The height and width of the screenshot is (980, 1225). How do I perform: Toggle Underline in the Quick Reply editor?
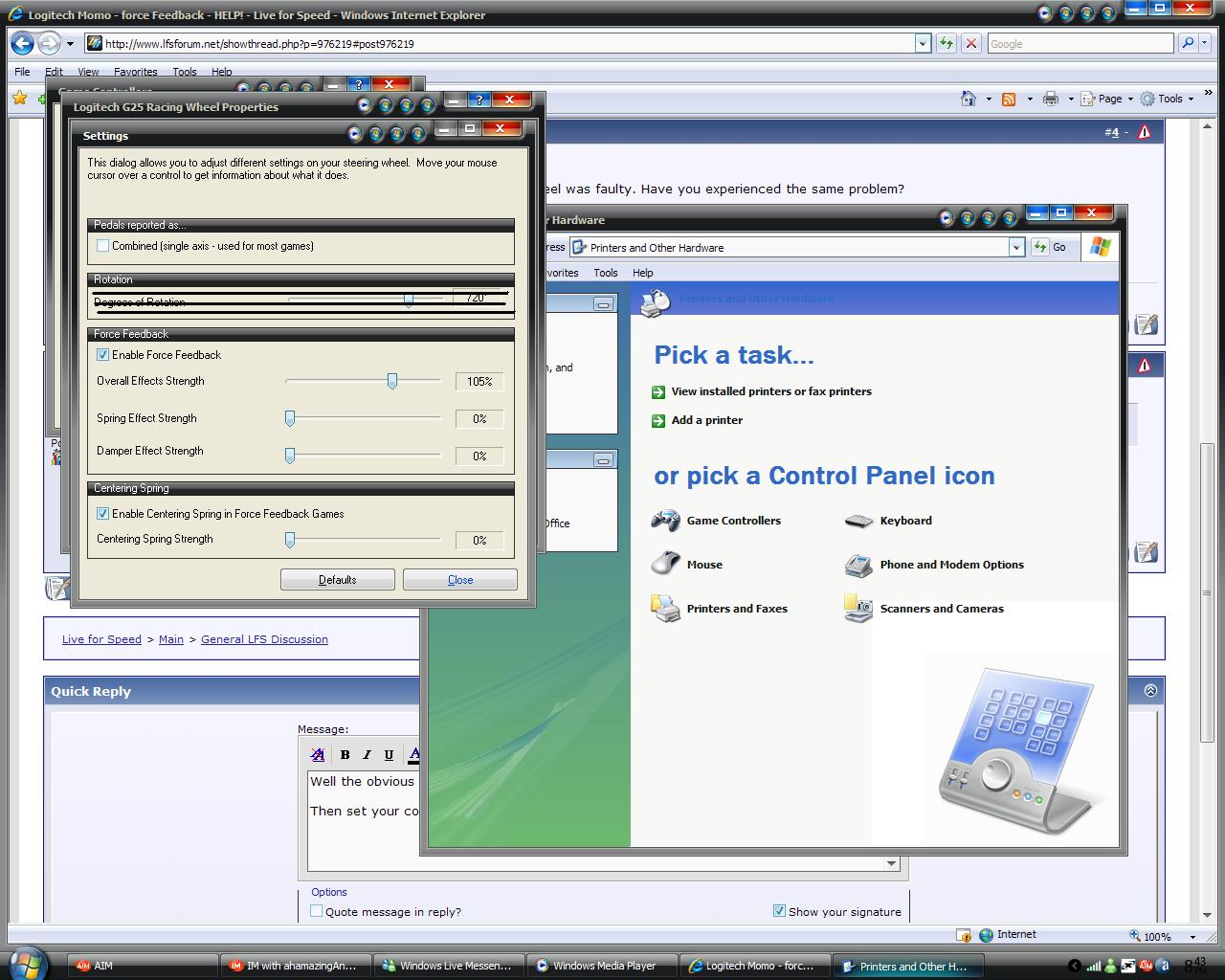pyautogui.click(x=389, y=754)
